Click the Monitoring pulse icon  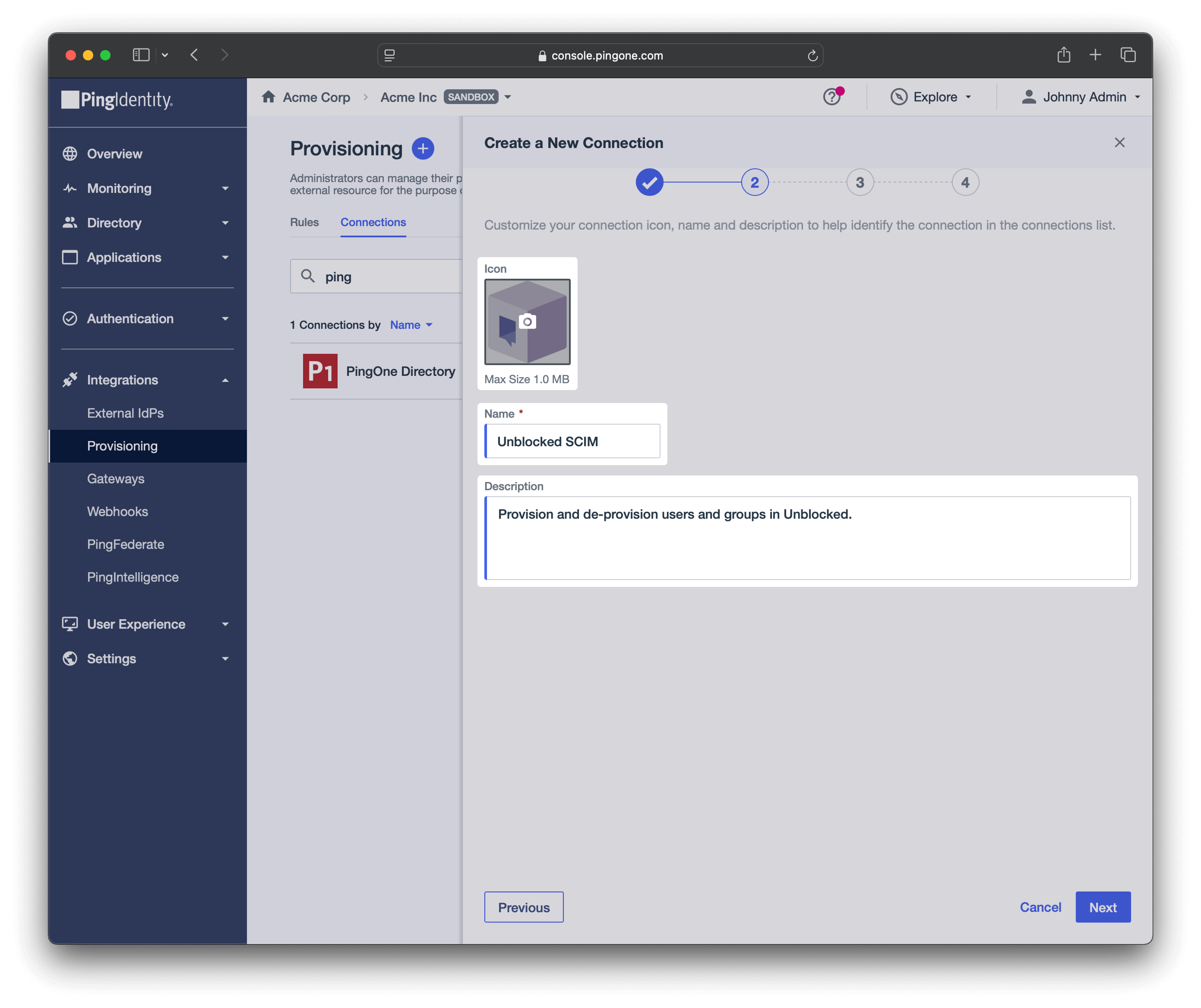pyautogui.click(x=70, y=188)
